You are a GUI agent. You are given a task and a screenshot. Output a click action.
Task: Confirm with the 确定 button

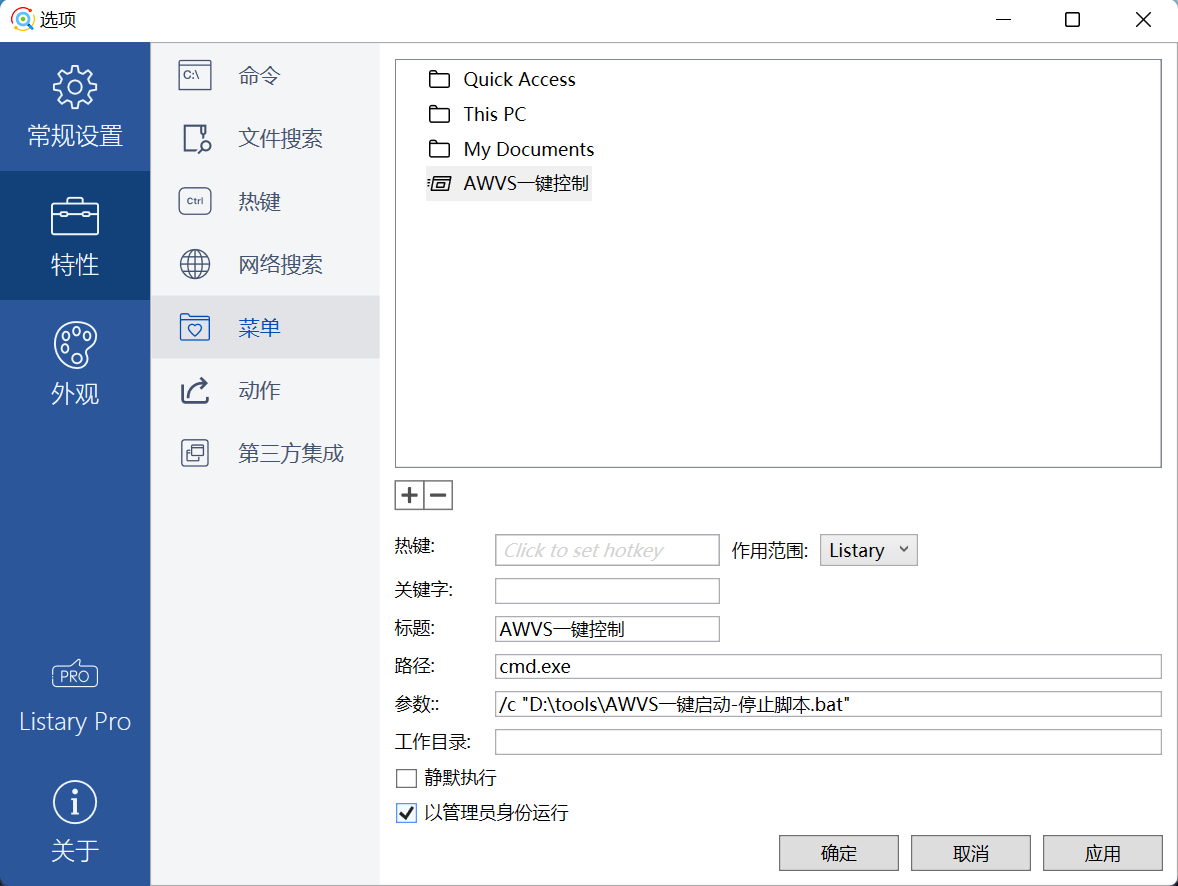[838, 853]
